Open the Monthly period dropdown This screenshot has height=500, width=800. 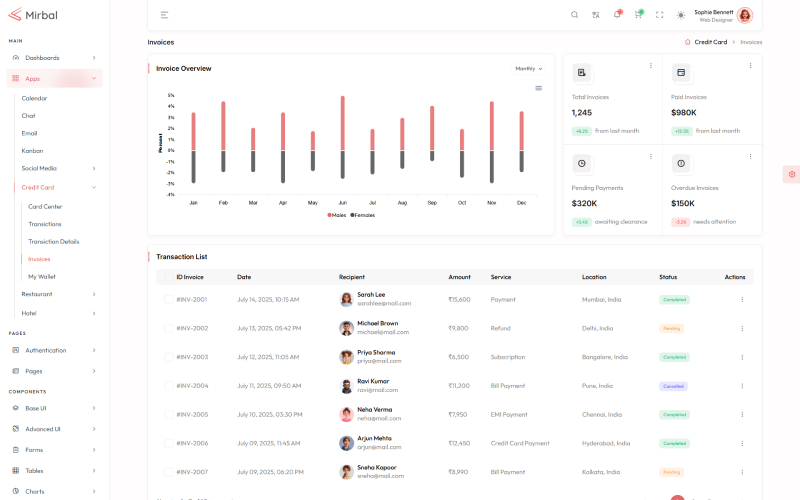coord(528,69)
